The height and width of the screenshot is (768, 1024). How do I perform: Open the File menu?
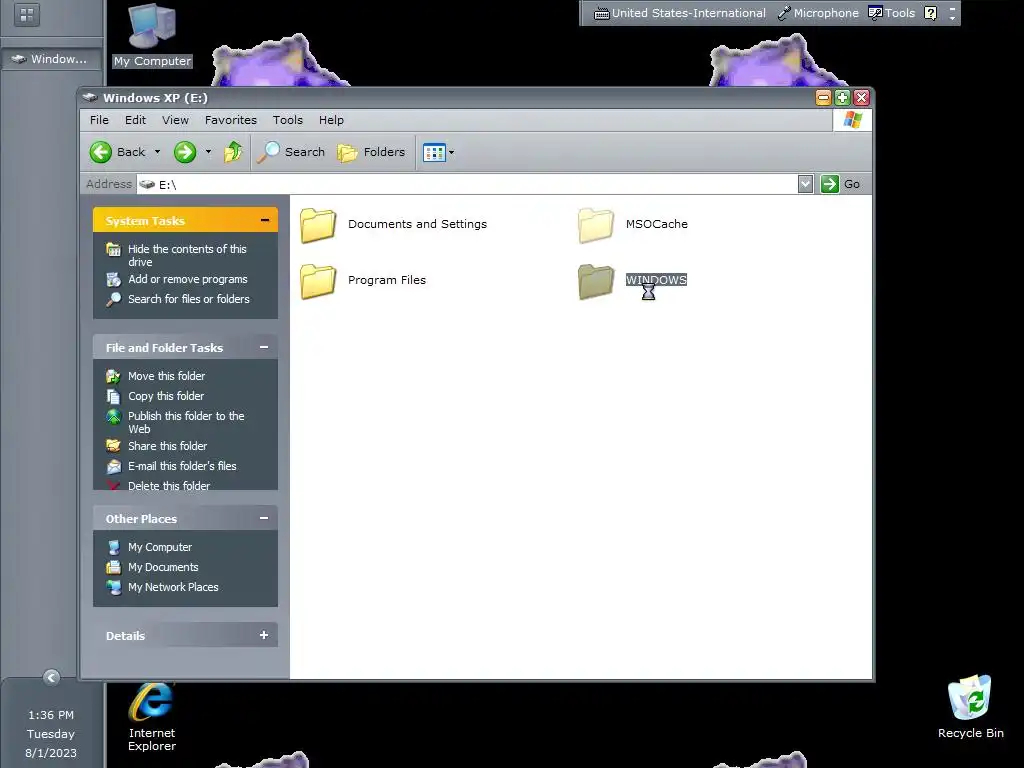pyautogui.click(x=99, y=120)
